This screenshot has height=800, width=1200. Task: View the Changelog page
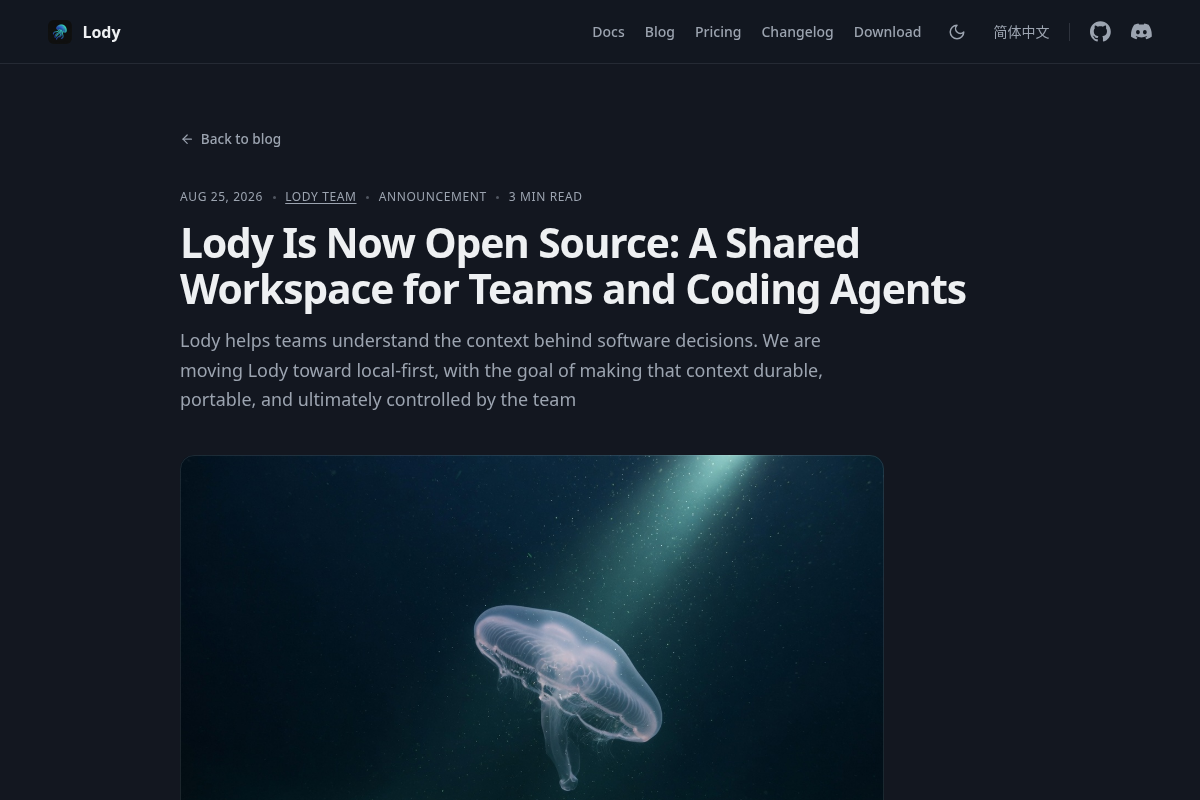(797, 32)
